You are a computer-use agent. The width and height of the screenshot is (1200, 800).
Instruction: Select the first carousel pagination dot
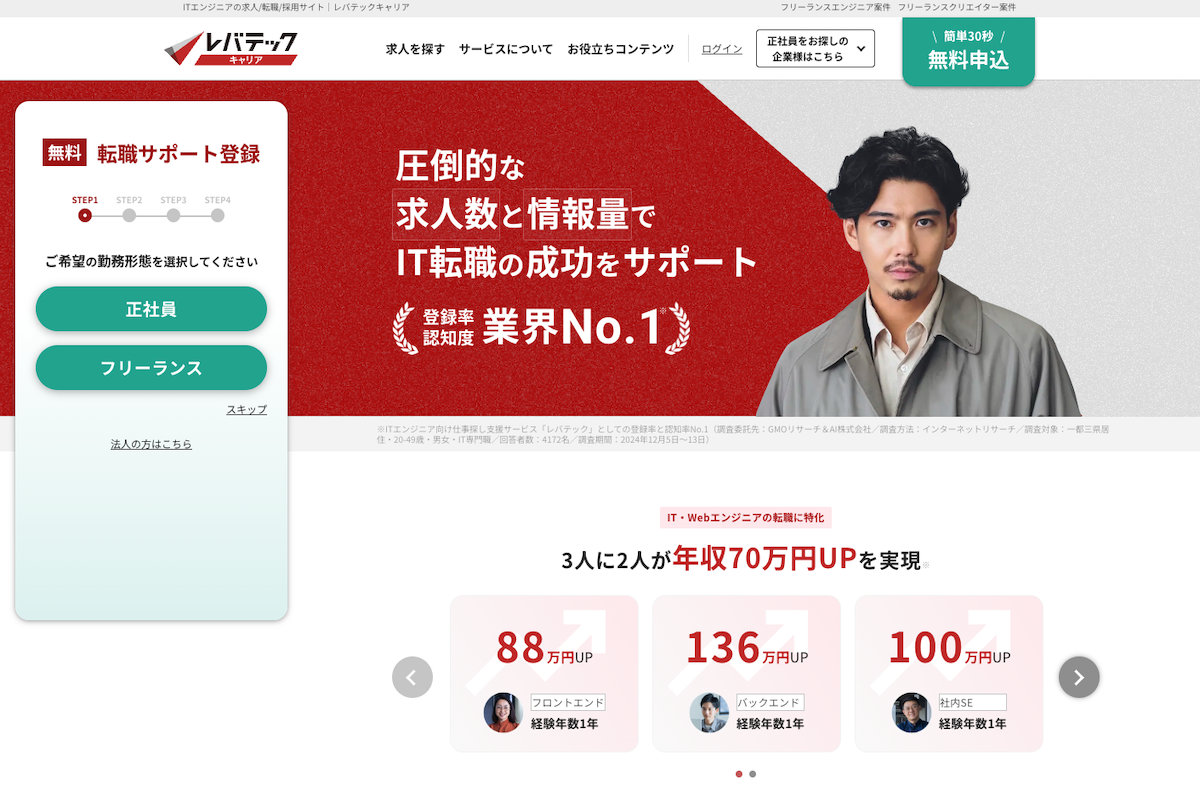739,774
